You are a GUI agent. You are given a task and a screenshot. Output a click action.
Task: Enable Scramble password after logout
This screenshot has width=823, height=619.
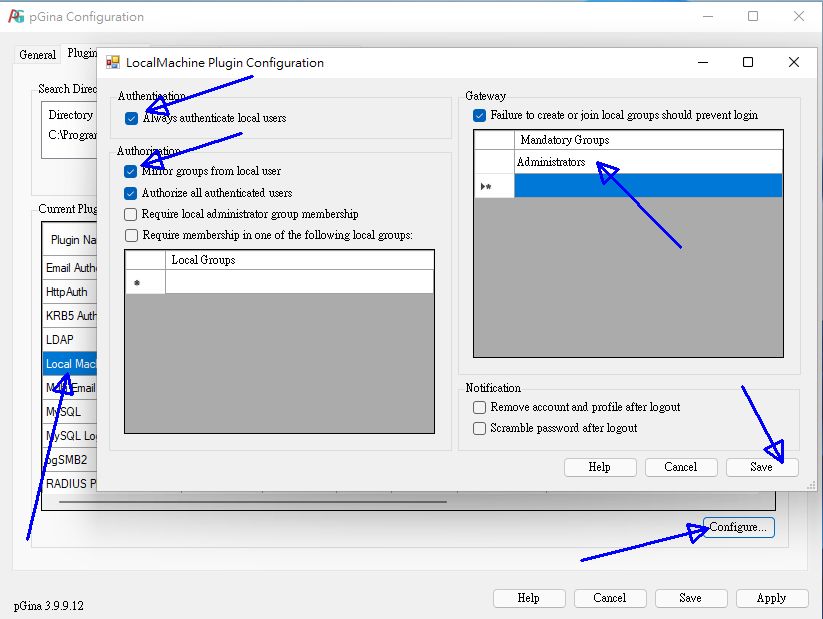click(x=480, y=428)
